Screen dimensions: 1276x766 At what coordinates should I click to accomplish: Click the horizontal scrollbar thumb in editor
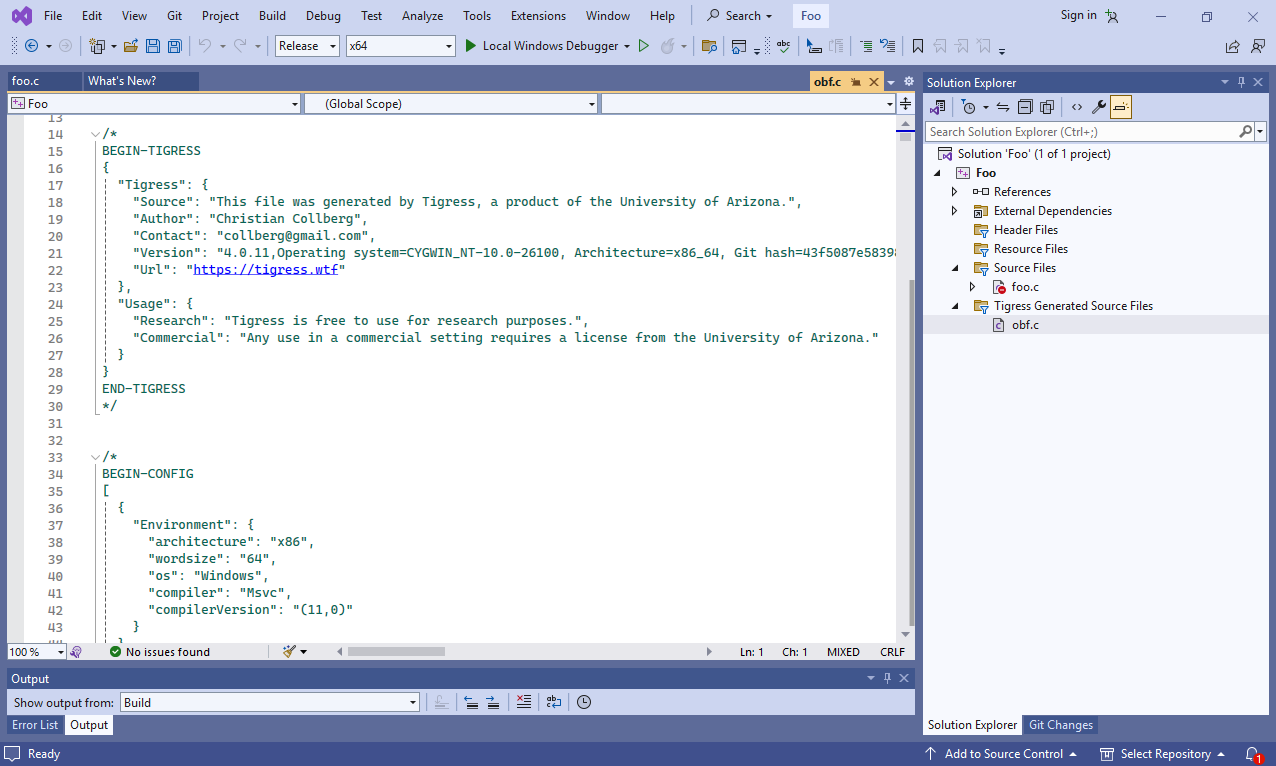tap(396, 652)
